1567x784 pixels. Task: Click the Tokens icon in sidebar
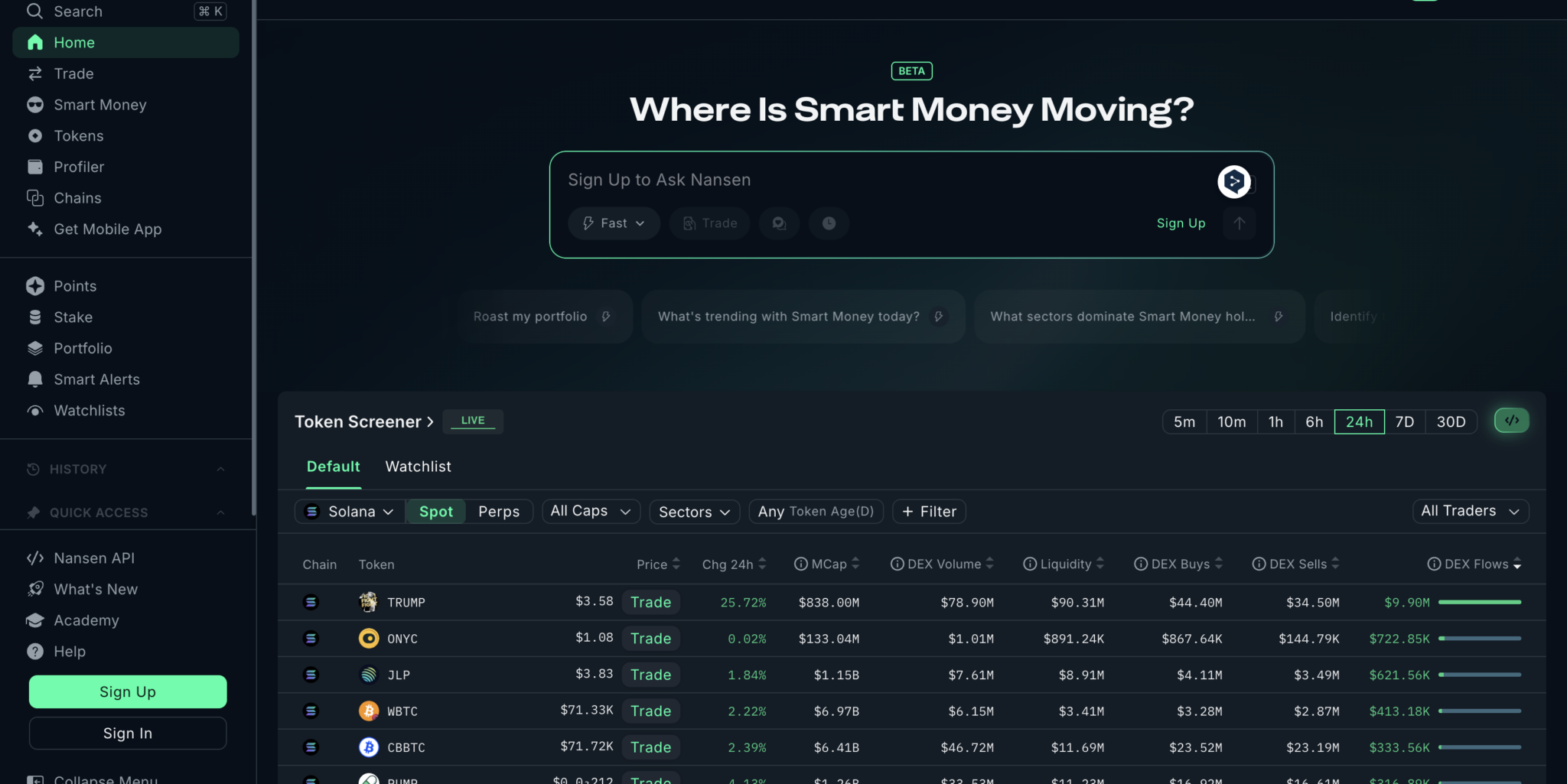[35, 136]
